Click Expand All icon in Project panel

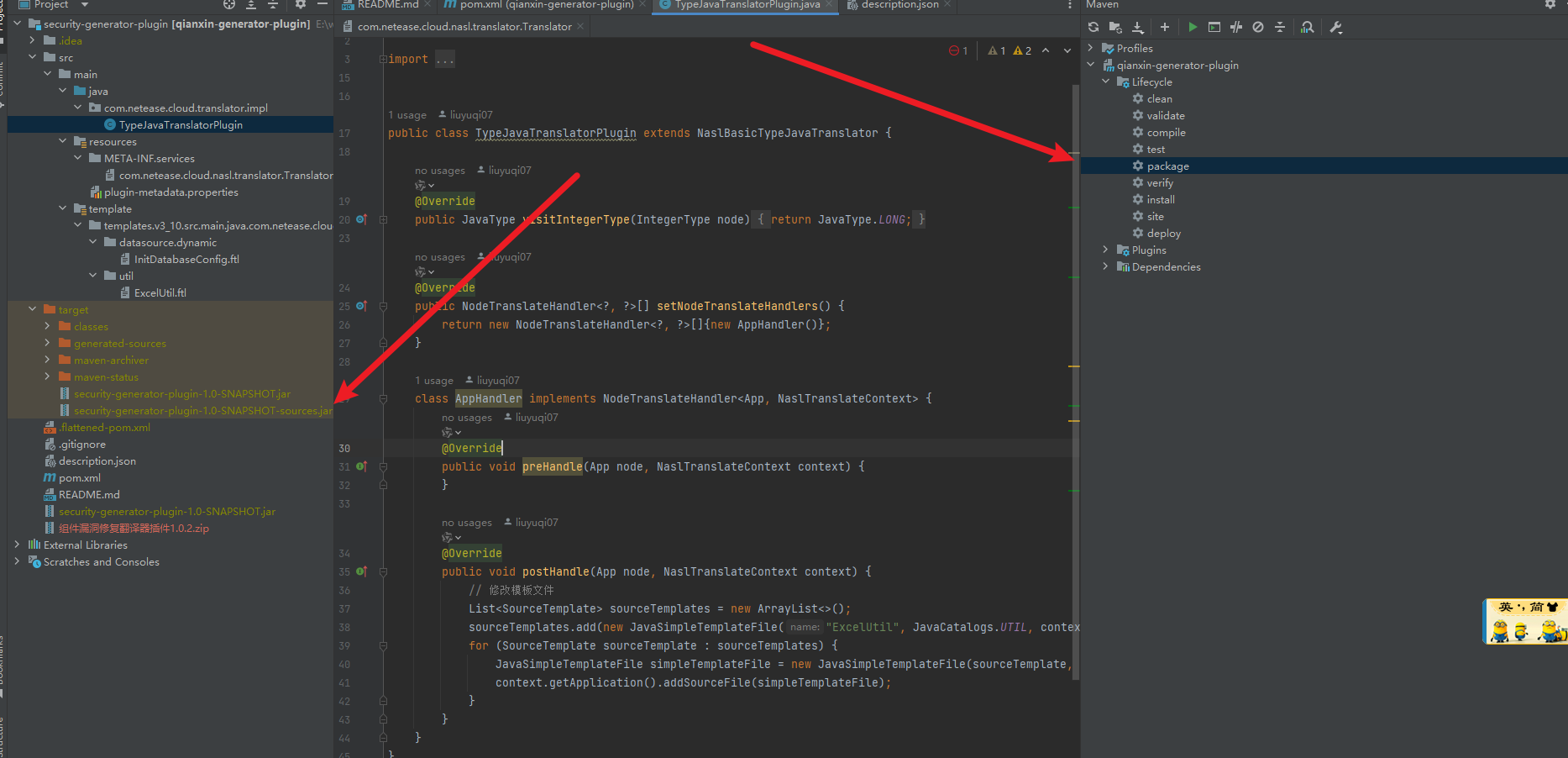click(x=250, y=4)
